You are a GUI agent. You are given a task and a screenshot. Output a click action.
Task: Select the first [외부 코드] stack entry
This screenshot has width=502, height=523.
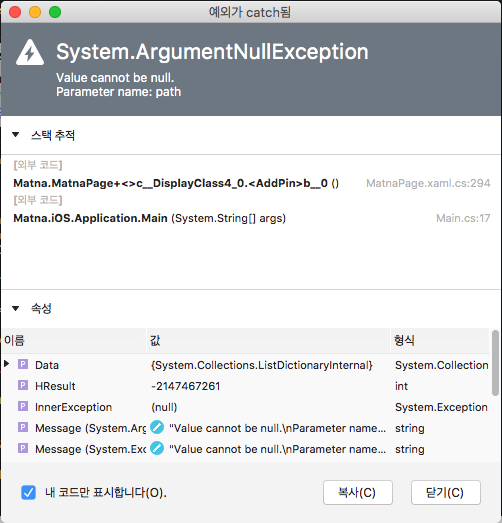pyautogui.click(x=38, y=165)
